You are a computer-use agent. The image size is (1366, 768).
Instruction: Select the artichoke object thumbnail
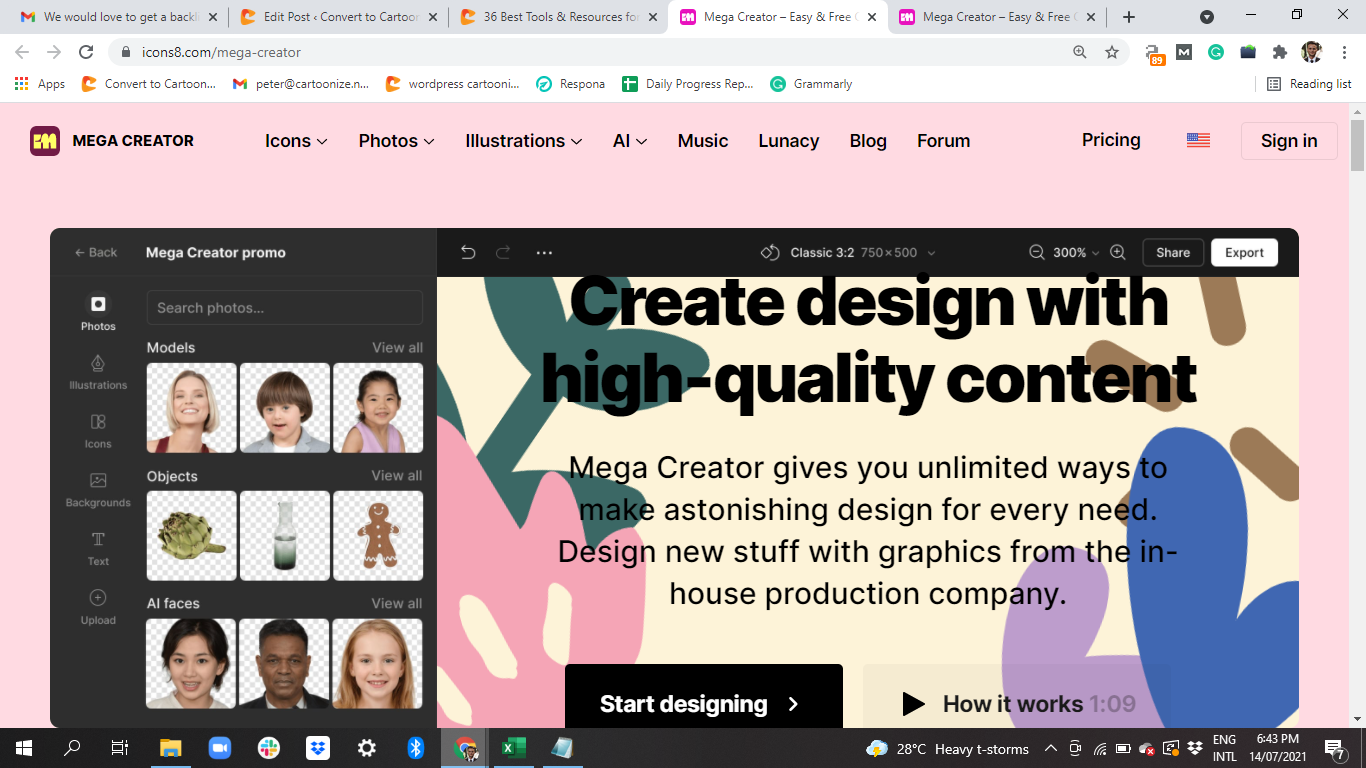click(192, 536)
